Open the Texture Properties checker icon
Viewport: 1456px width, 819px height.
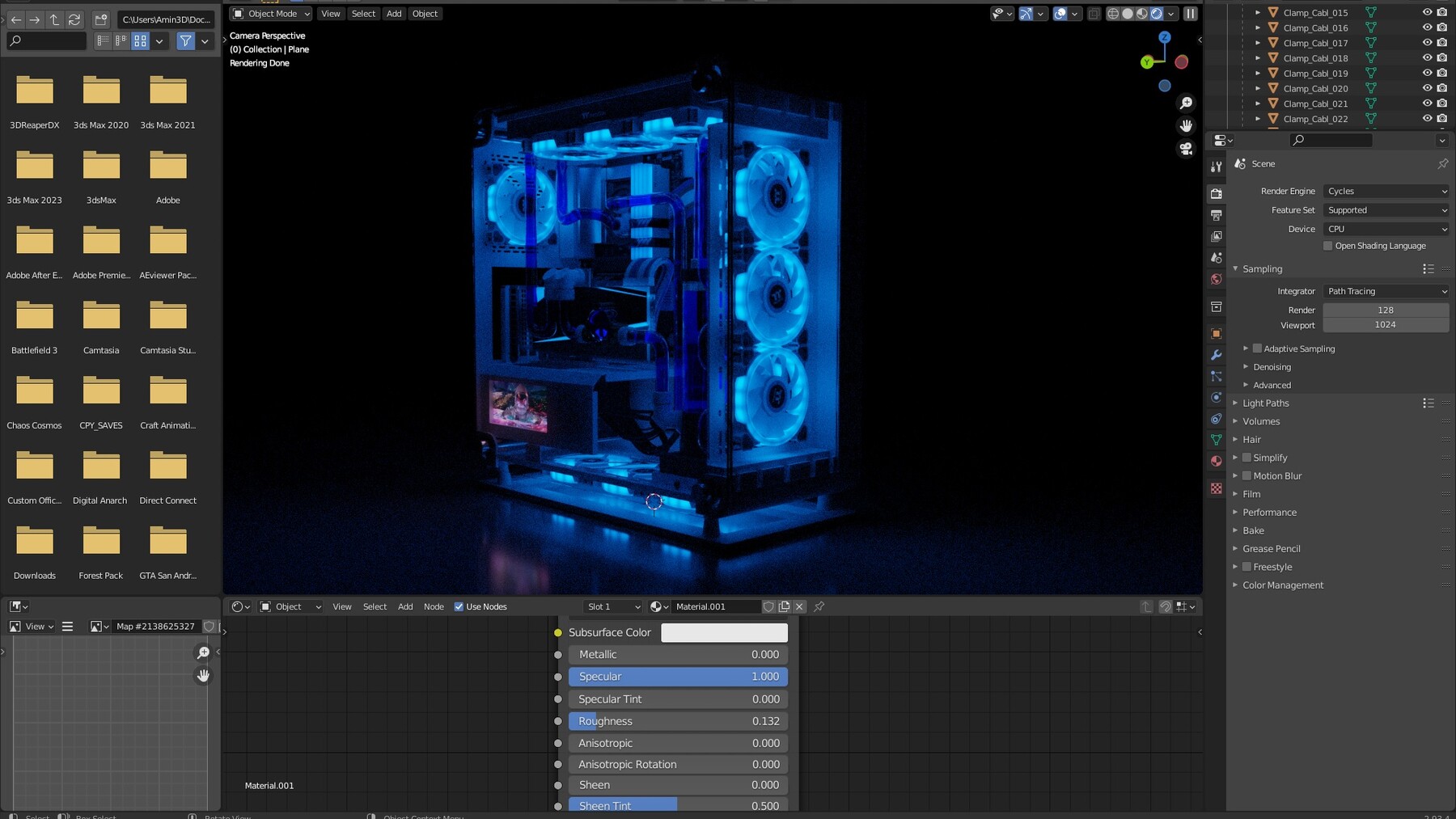pos(1216,488)
